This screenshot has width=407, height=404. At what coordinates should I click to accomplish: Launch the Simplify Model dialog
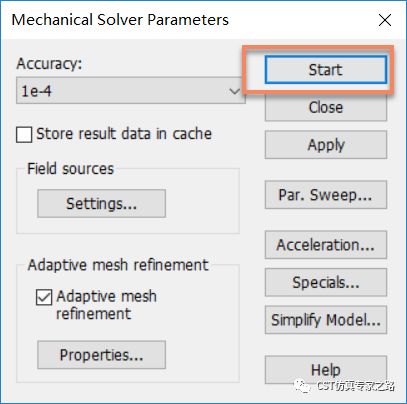point(326,320)
